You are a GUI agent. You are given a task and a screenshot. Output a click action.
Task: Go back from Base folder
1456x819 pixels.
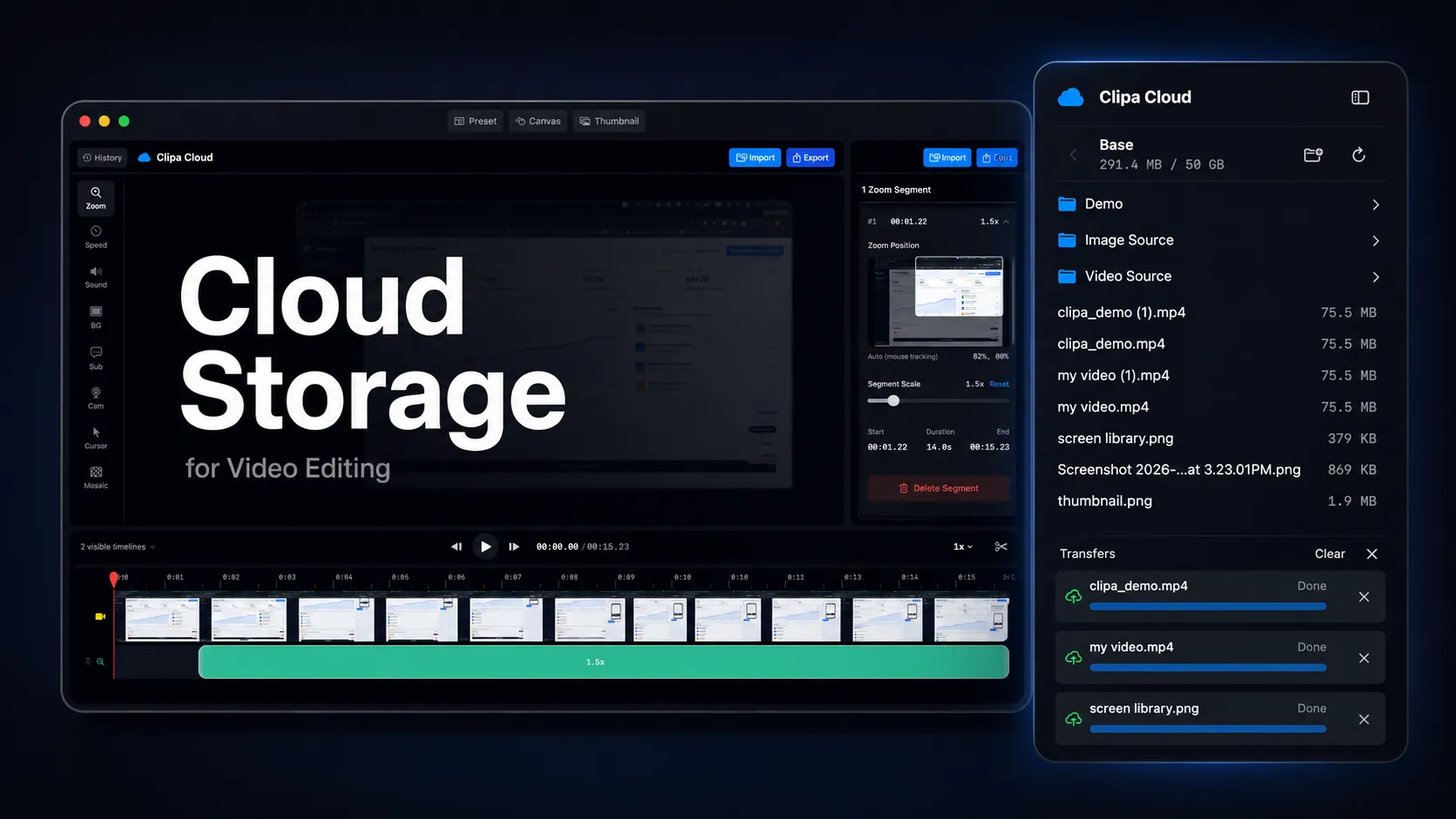coord(1073,155)
